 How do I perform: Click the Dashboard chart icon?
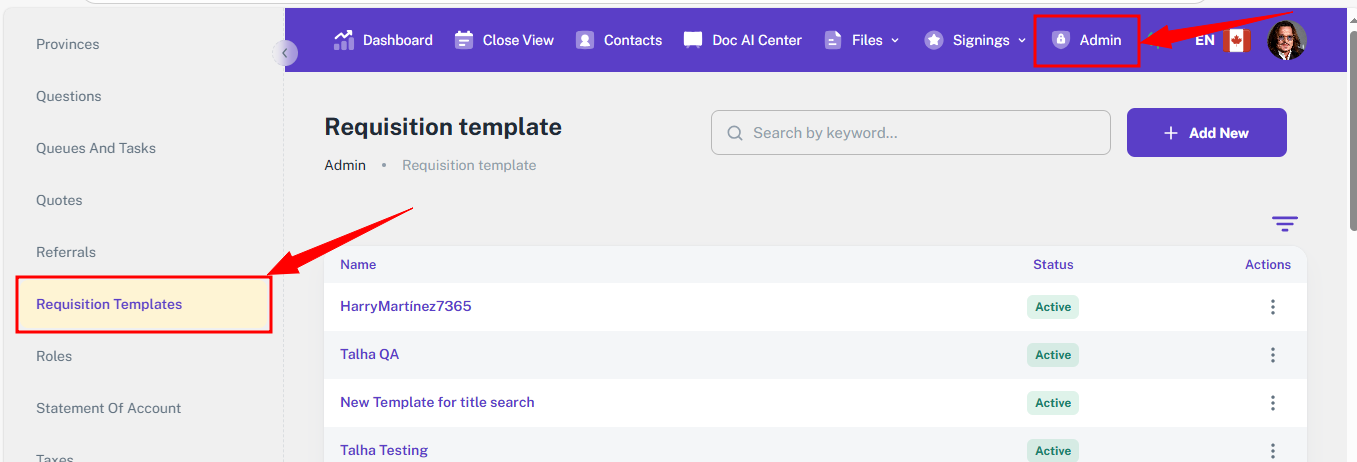344,40
